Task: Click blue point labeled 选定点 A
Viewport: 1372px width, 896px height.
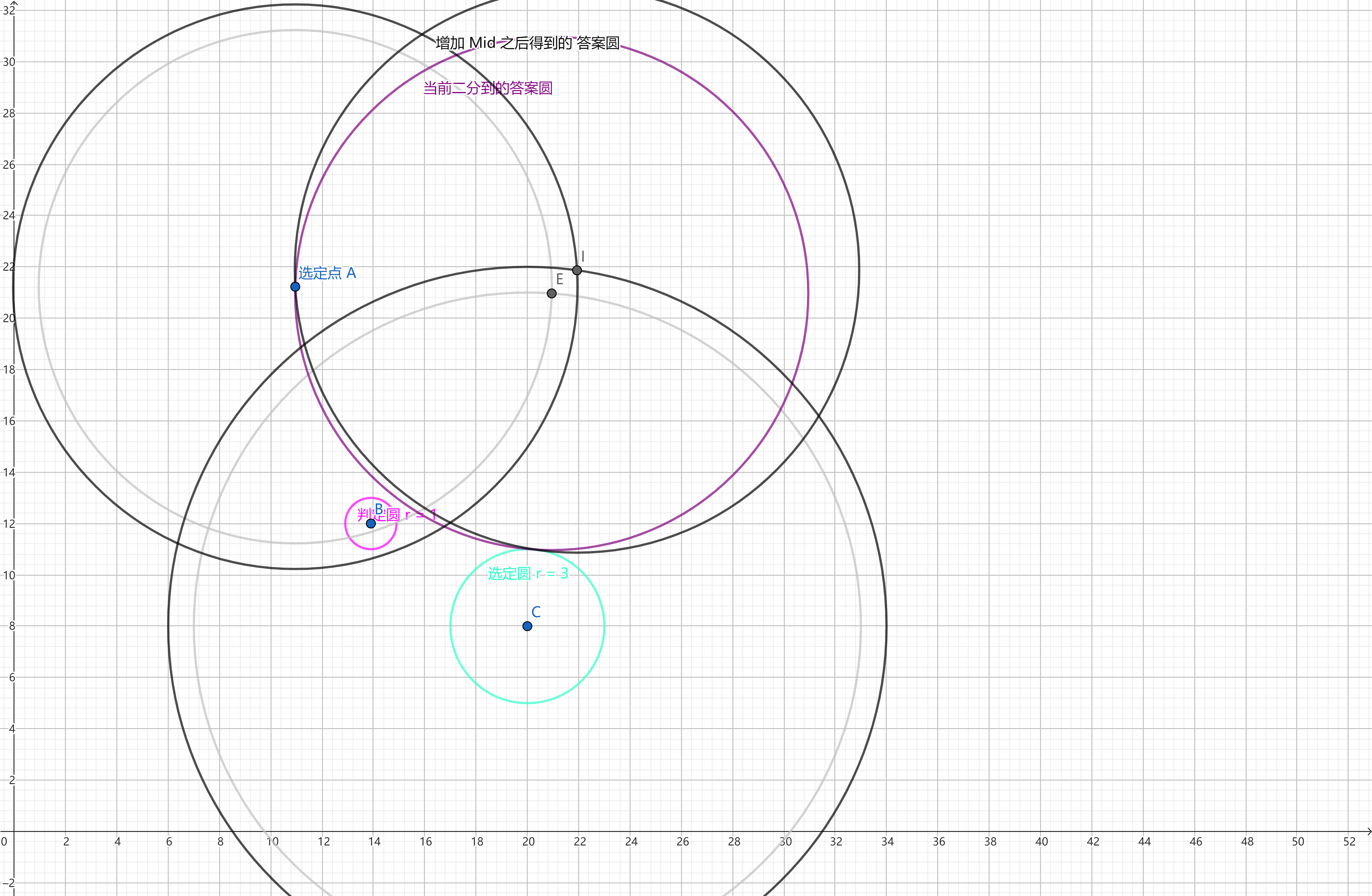Action: (x=295, y=287)
